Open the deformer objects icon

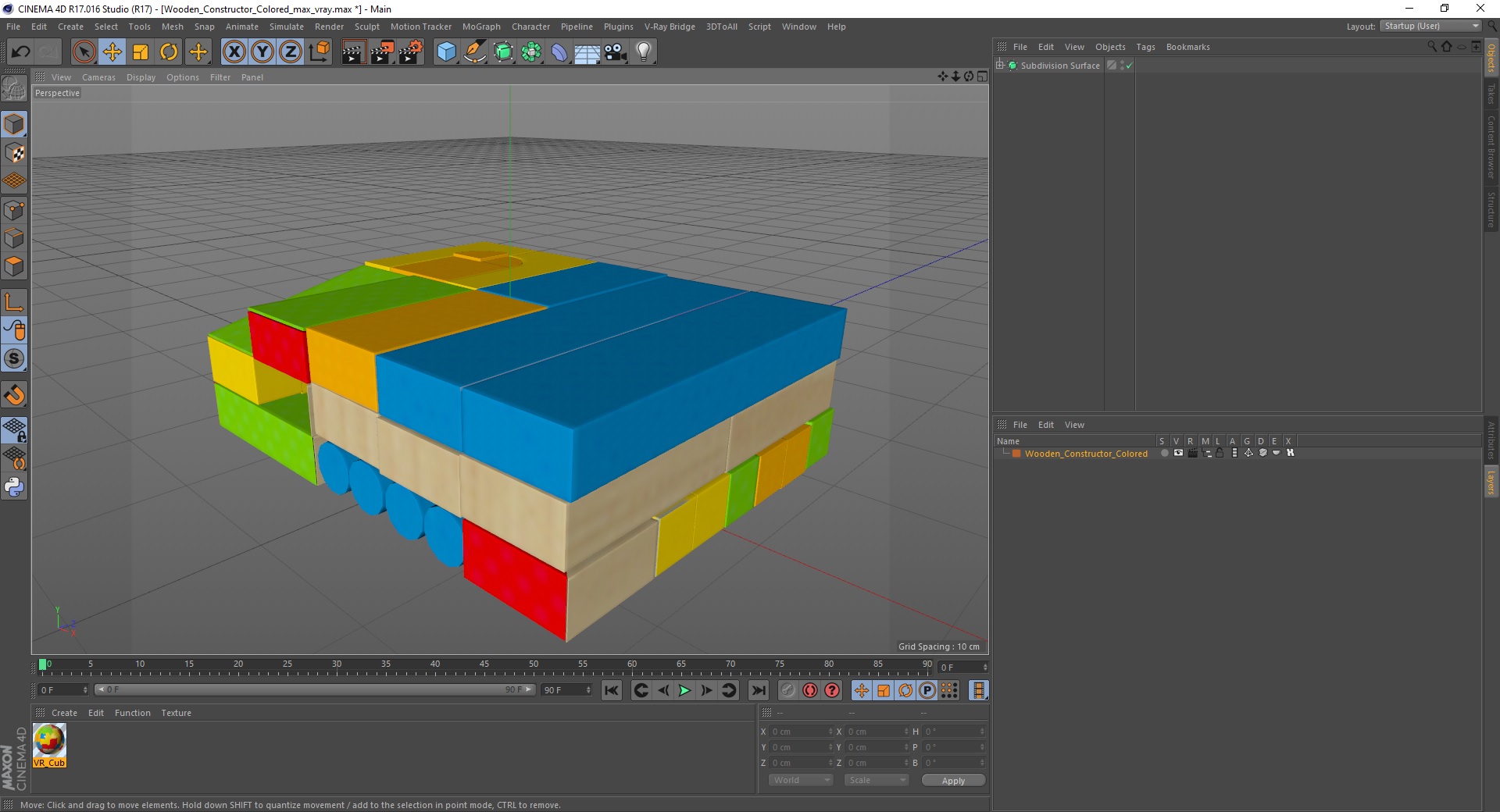point(560,52)
